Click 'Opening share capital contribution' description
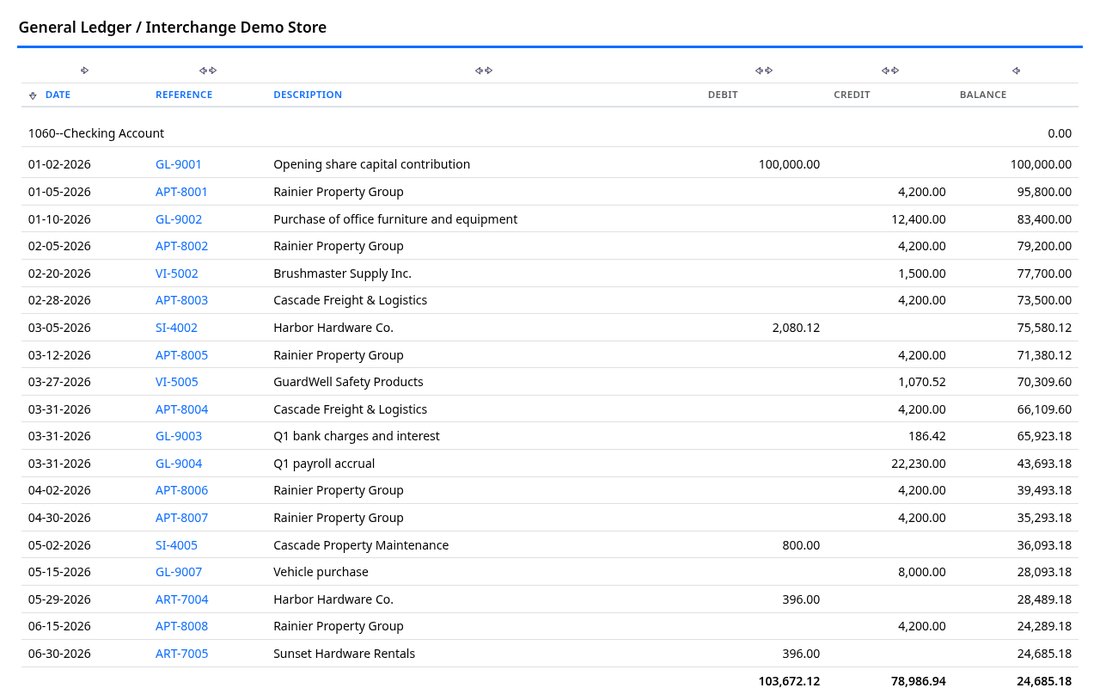The width and height of the screenshot is (1100, 688). 372,164
